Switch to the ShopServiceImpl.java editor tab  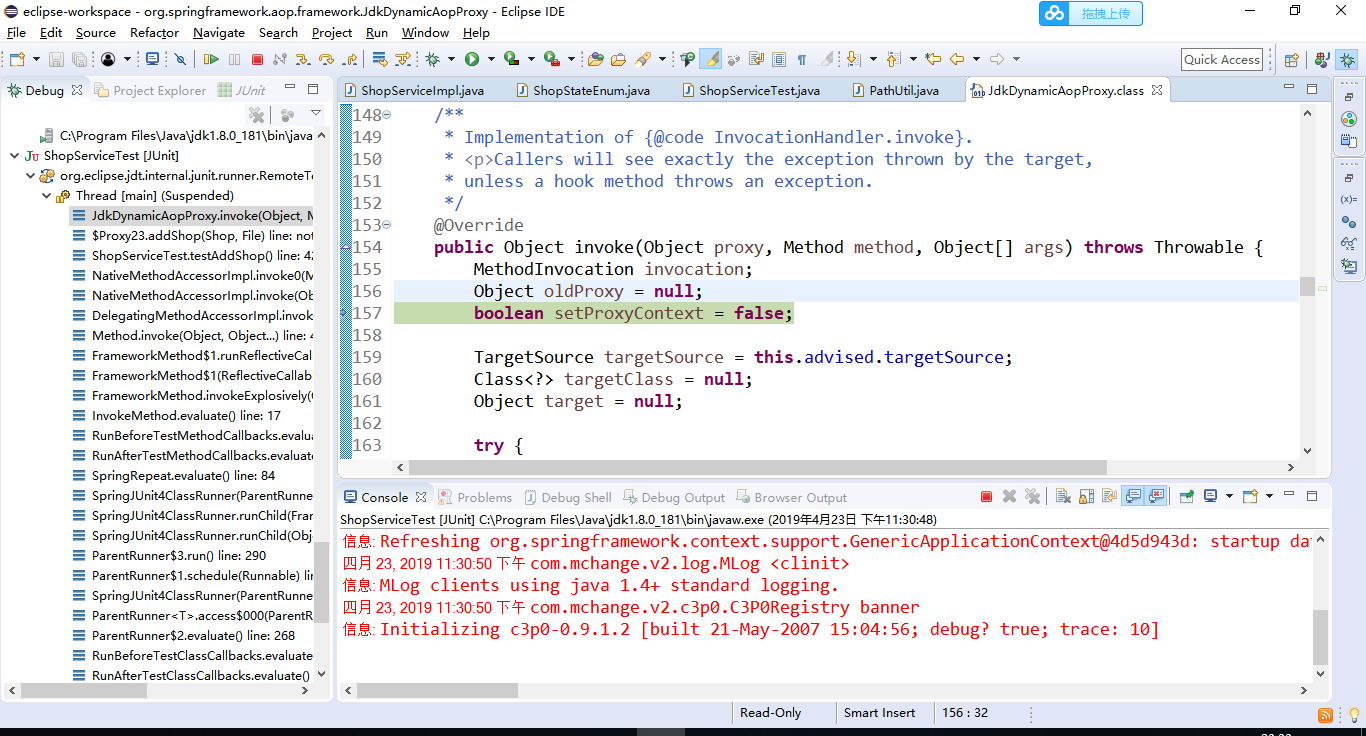(421, 90)
